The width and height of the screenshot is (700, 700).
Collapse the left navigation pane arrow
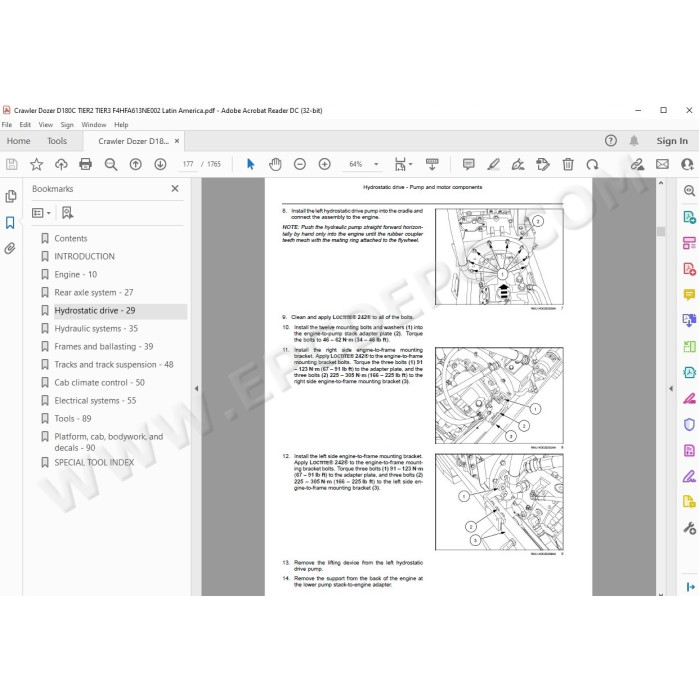point(196,388)
